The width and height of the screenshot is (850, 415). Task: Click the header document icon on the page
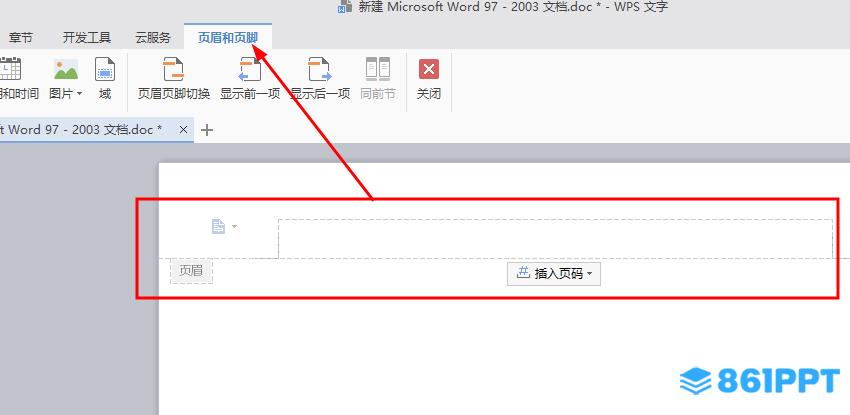[218, 226]
